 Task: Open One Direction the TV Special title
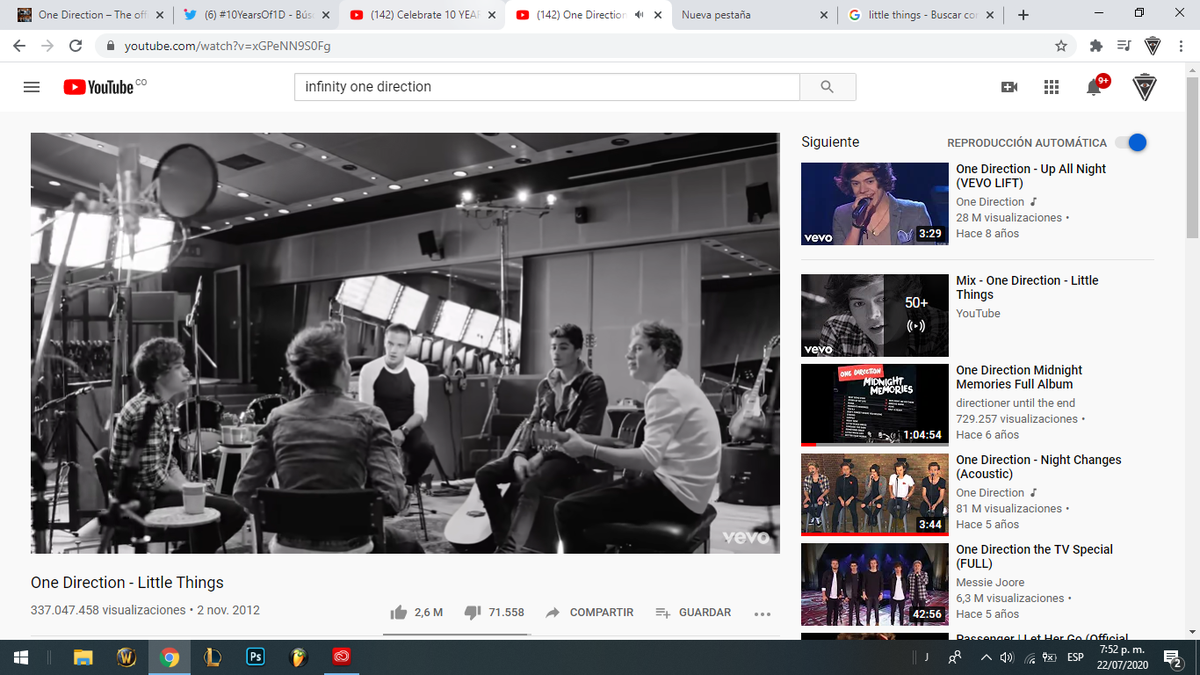[x=1034, y=556]
